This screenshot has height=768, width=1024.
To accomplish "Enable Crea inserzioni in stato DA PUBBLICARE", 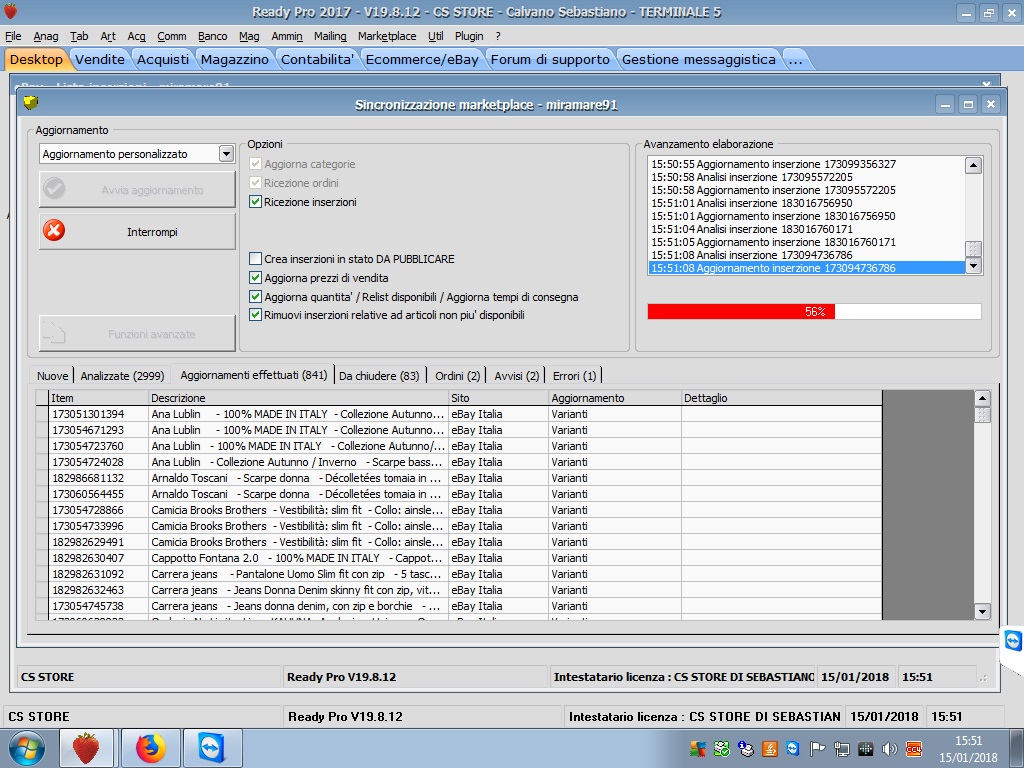I will (x=256, y=259).
